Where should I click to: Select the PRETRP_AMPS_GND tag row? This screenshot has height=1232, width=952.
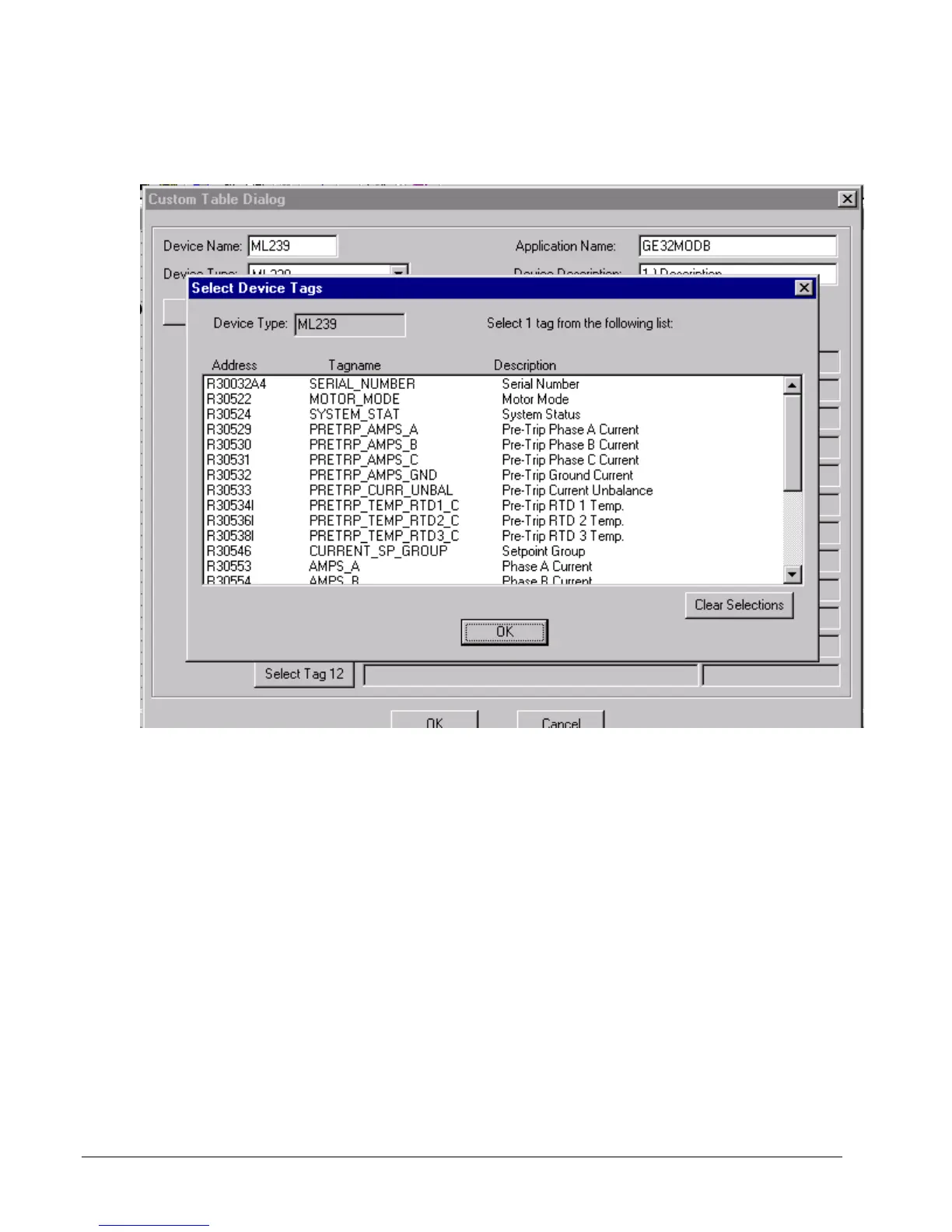(492, 475)
